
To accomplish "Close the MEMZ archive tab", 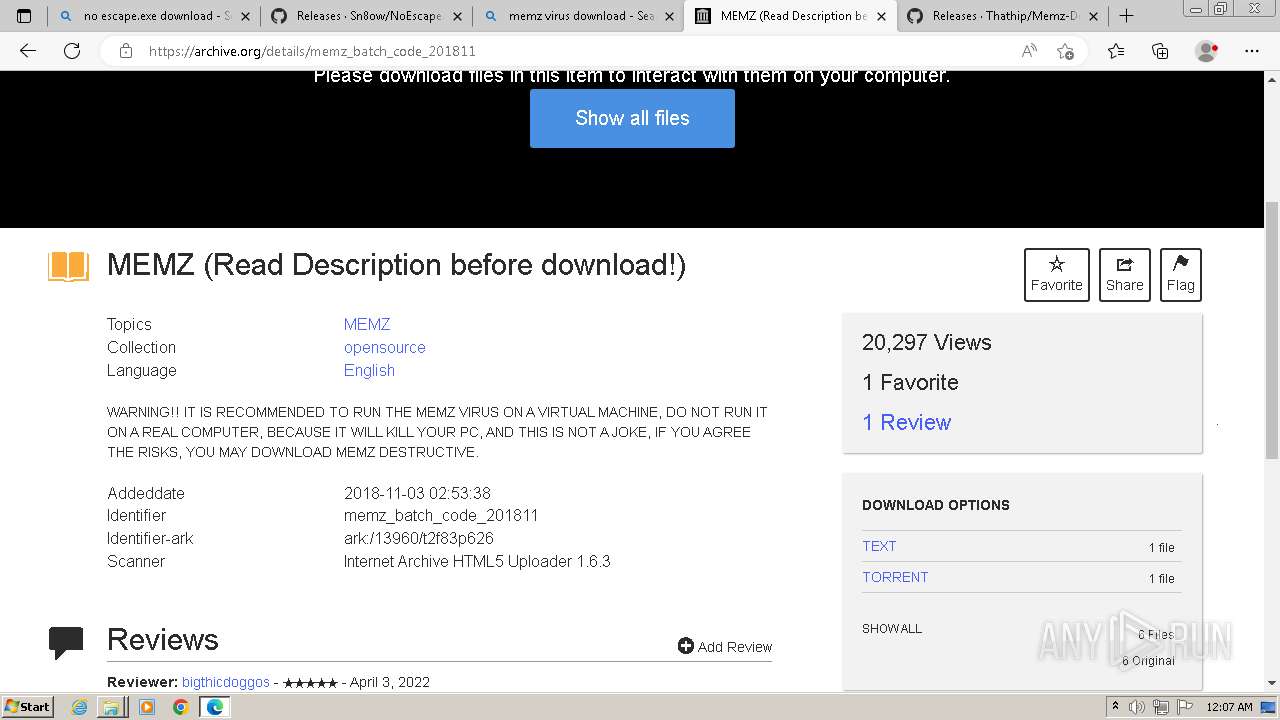I will (881, 16).
